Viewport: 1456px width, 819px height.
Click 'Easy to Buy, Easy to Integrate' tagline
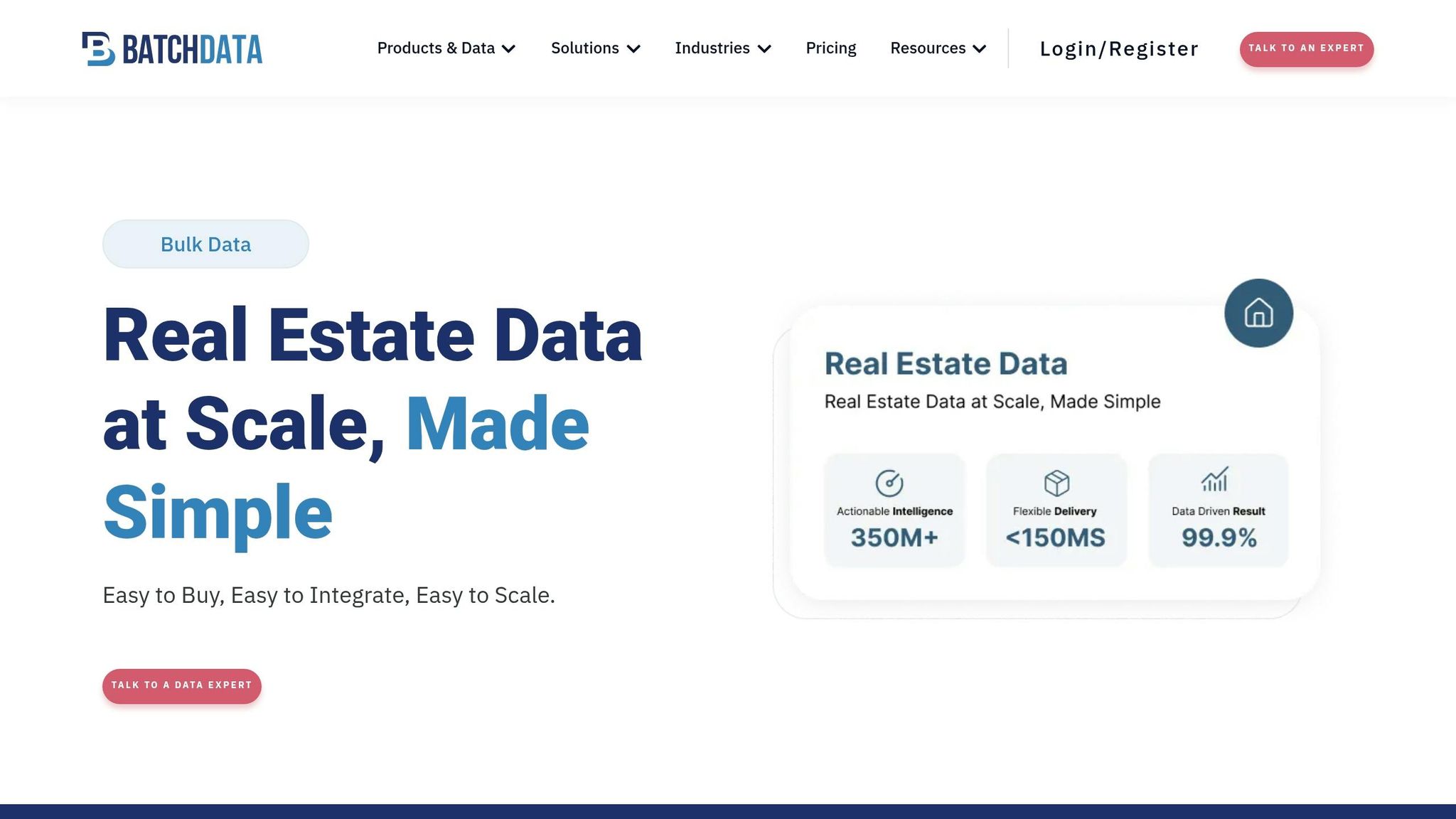(x=328, y=595)
